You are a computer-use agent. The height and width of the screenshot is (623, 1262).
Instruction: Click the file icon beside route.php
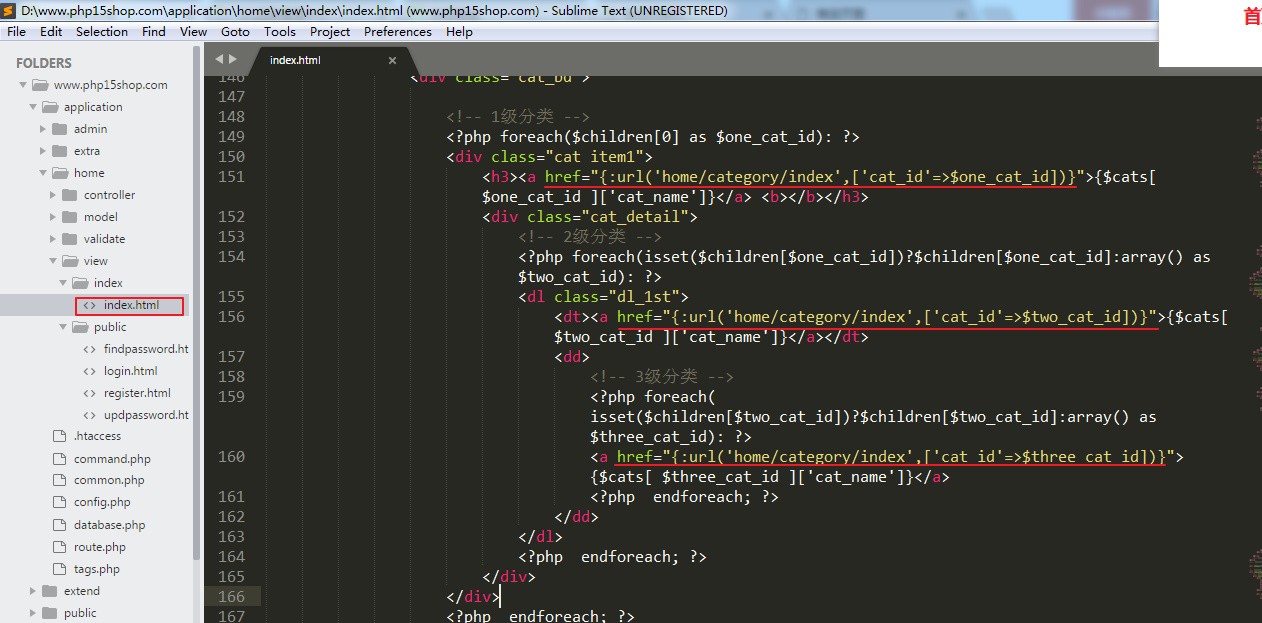coord(59,547)
